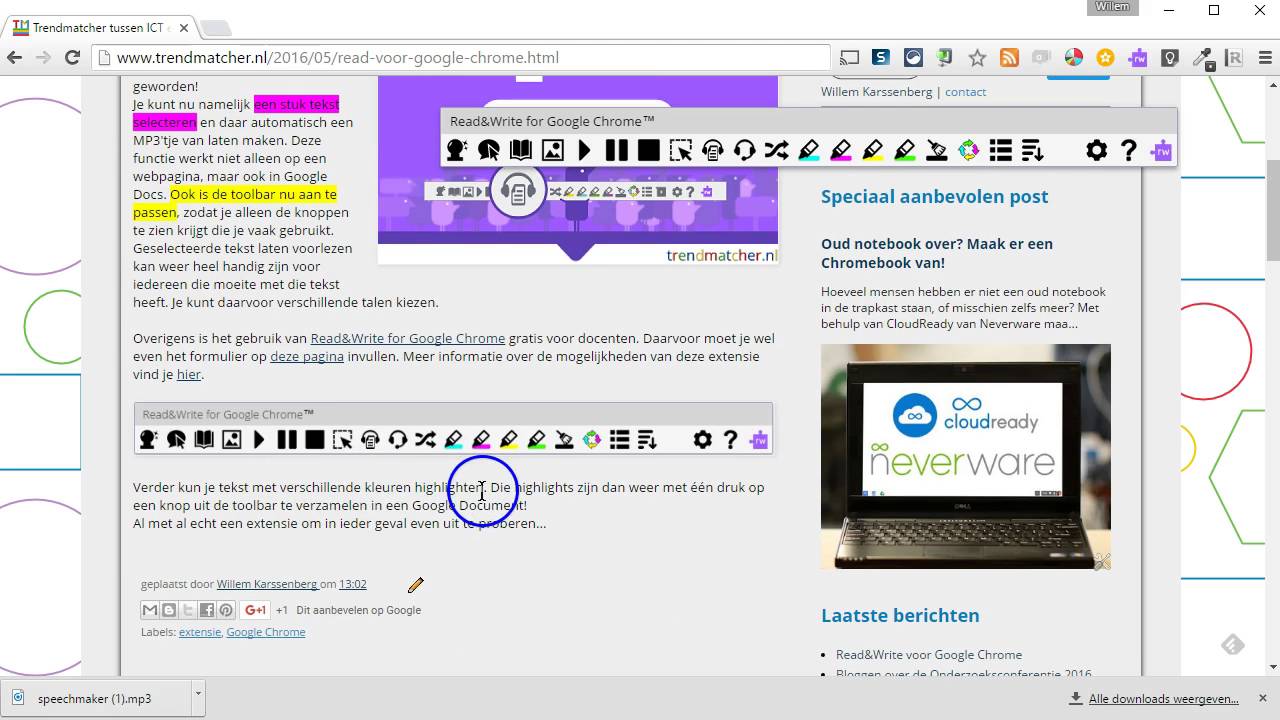Viewport: 1280px width, 720px height.
Task: Click the Pause button in floating Read&Write toolbar
Action: pyautogui.click(x=616, y=151)
